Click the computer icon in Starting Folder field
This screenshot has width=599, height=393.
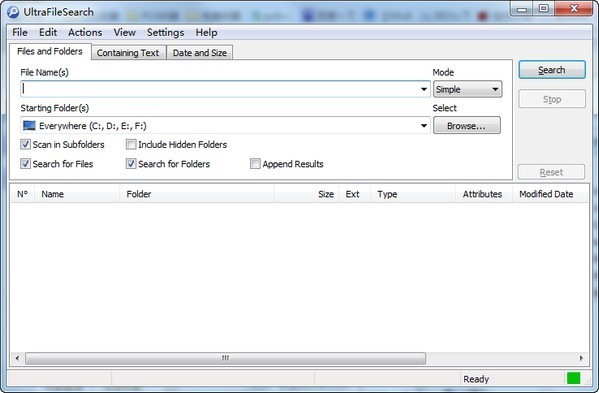pos(29,126)
